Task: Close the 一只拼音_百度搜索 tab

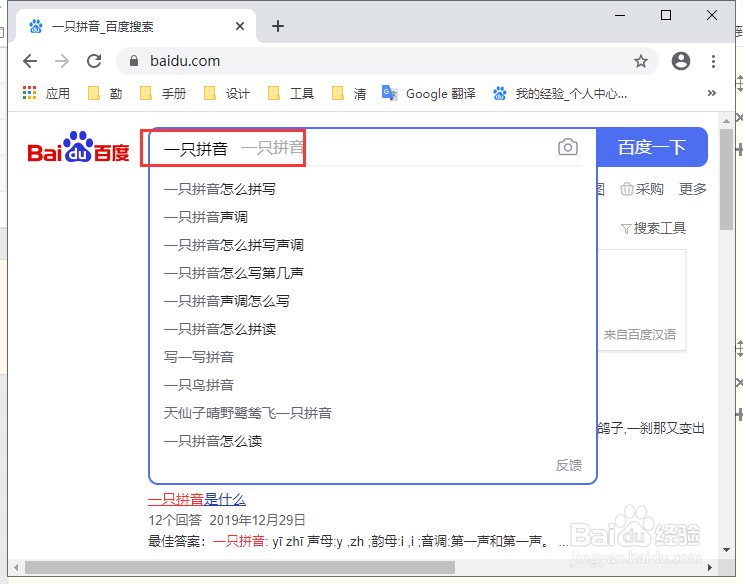Action: point(240,26)
